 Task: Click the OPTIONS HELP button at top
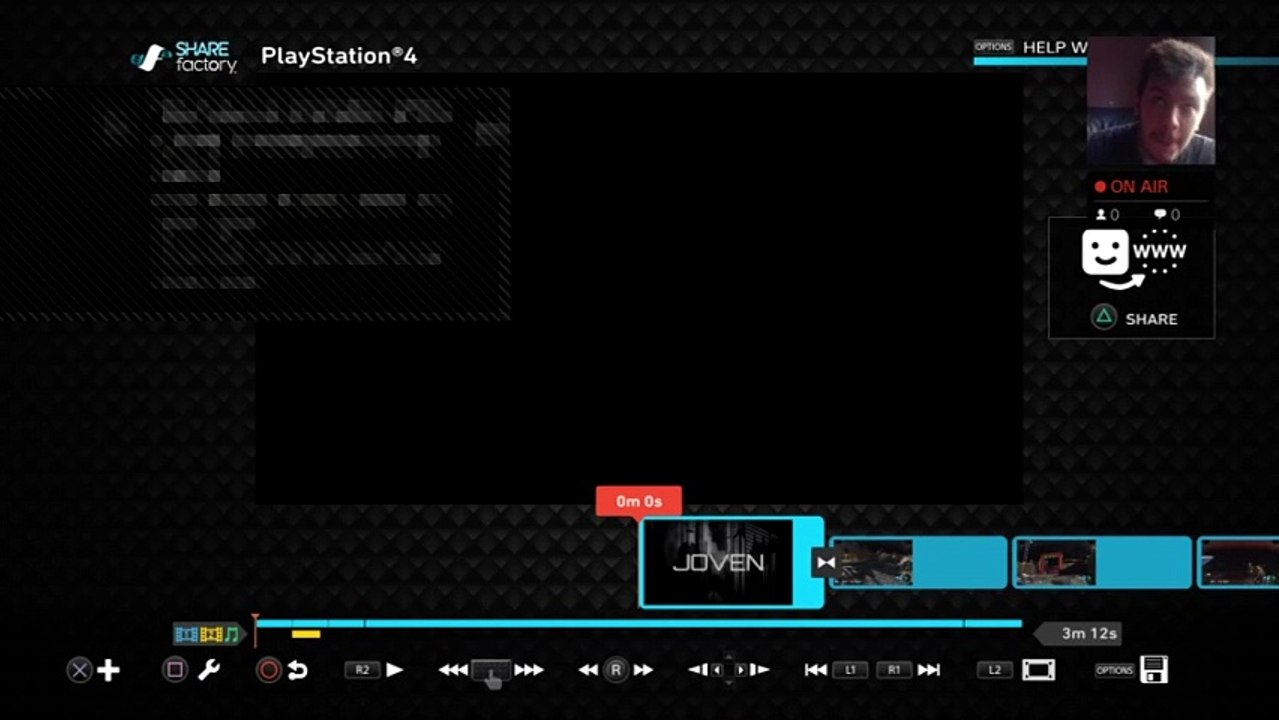[1030, 47]
